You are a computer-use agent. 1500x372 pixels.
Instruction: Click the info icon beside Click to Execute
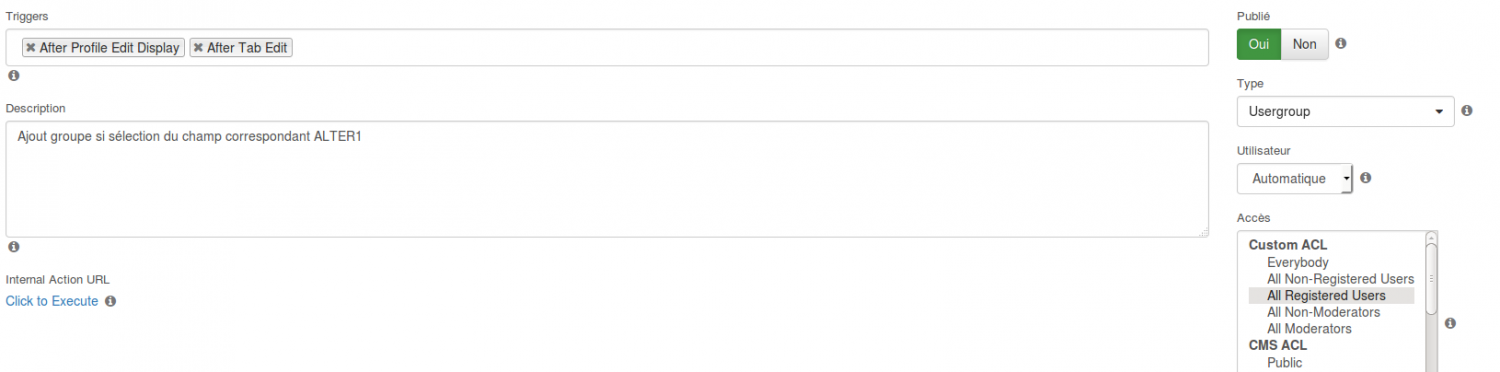110,301
